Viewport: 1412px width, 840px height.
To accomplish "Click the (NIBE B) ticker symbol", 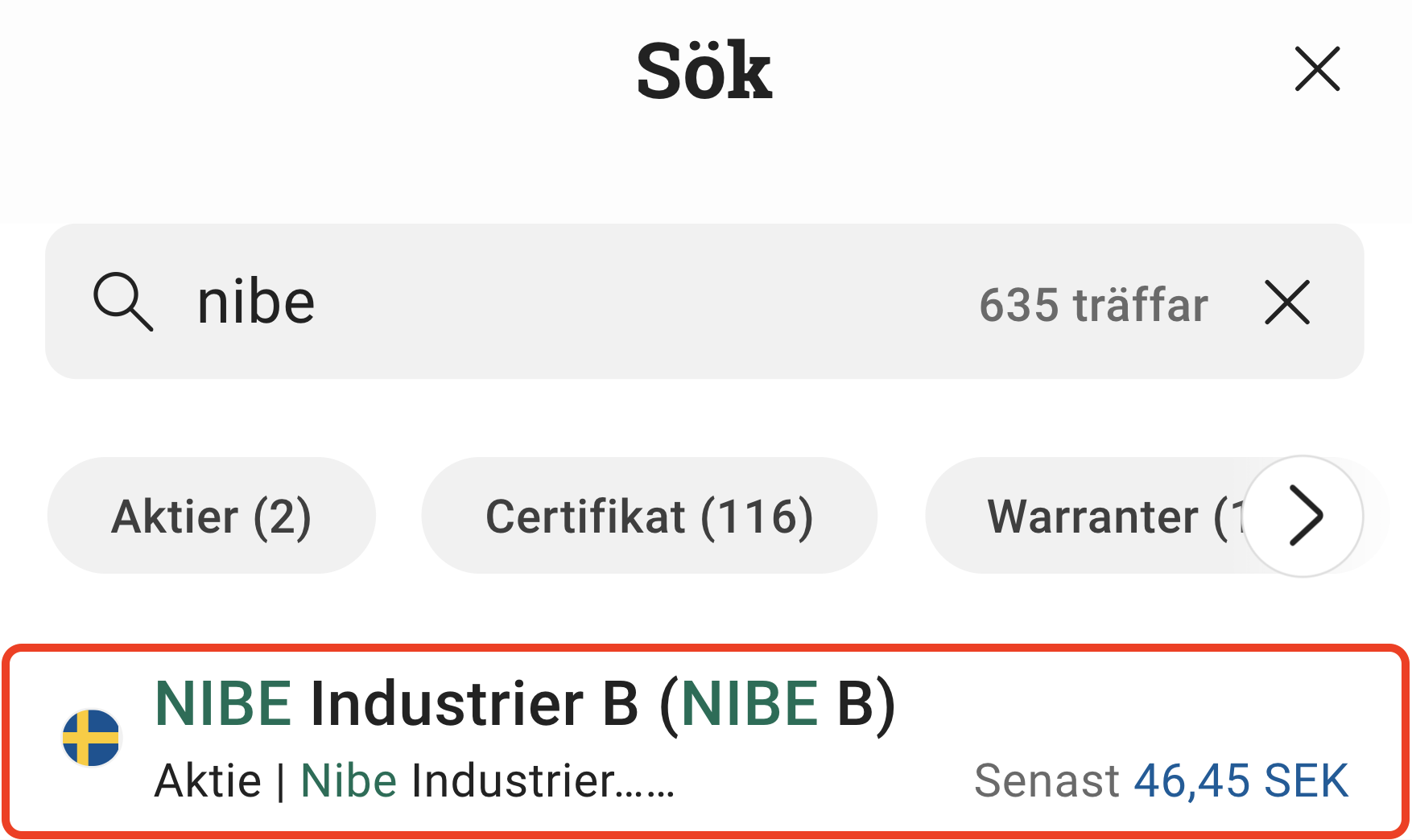I will (778, 704).
